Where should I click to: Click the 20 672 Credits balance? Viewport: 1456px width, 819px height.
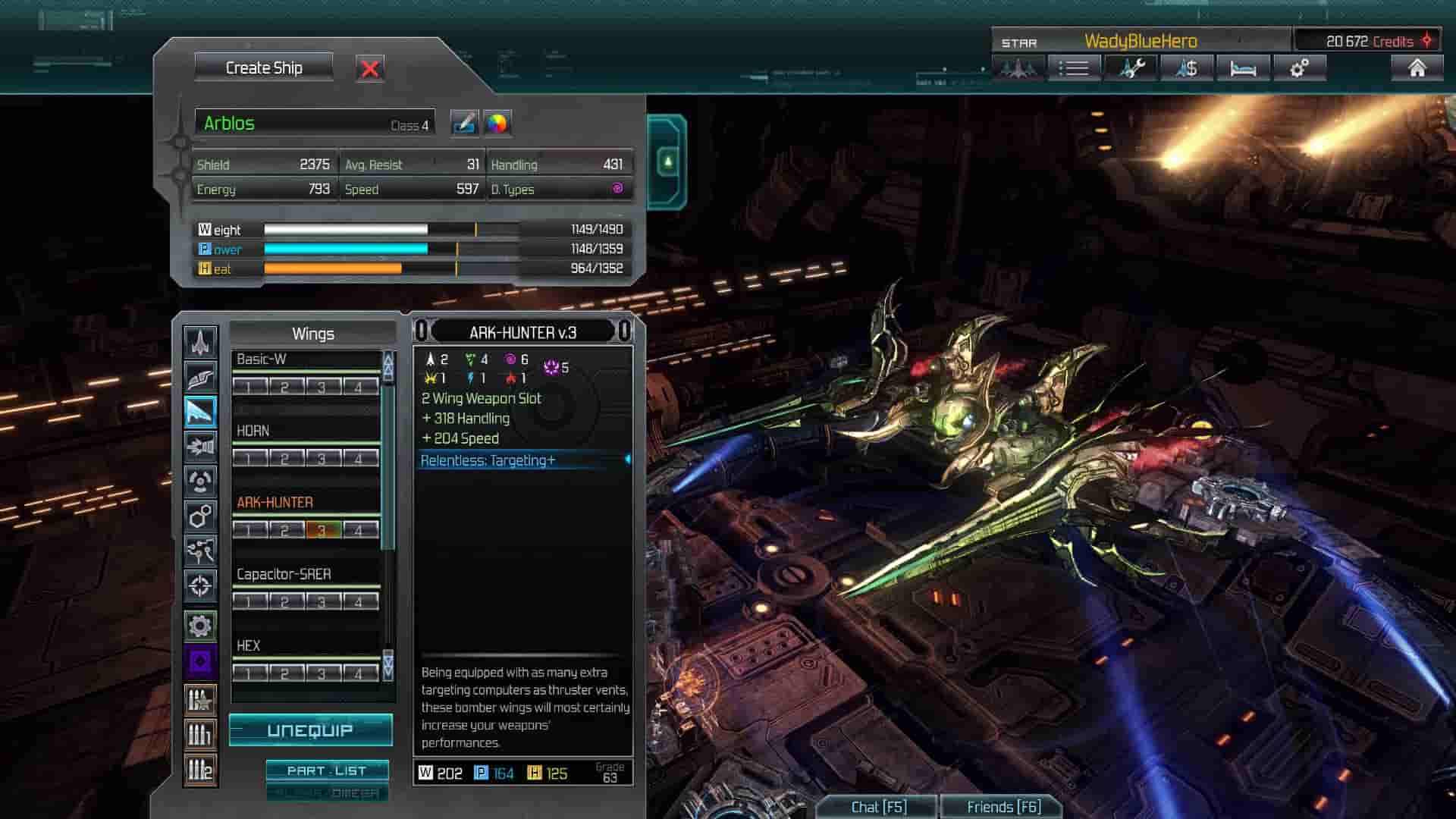click(1370, 41)
